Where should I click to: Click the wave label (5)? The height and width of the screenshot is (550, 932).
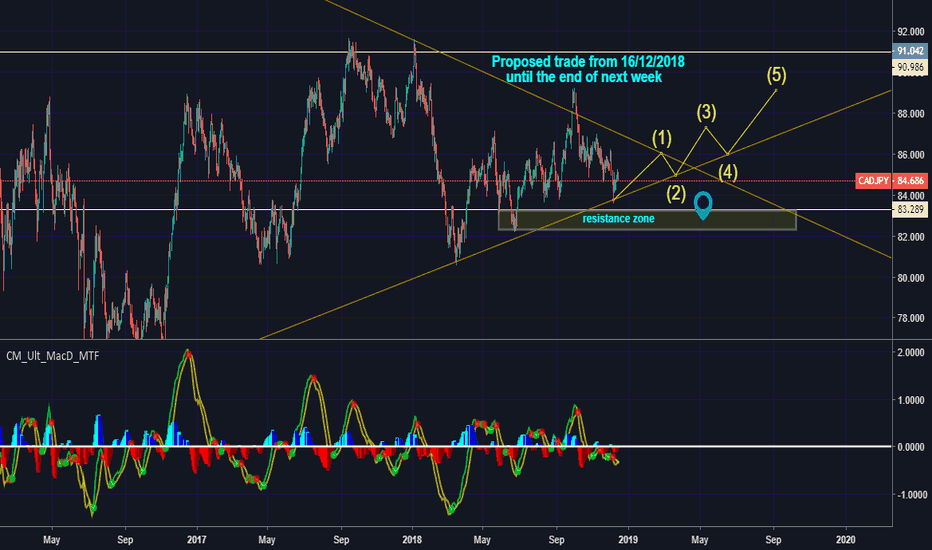(x=776, y=75)
